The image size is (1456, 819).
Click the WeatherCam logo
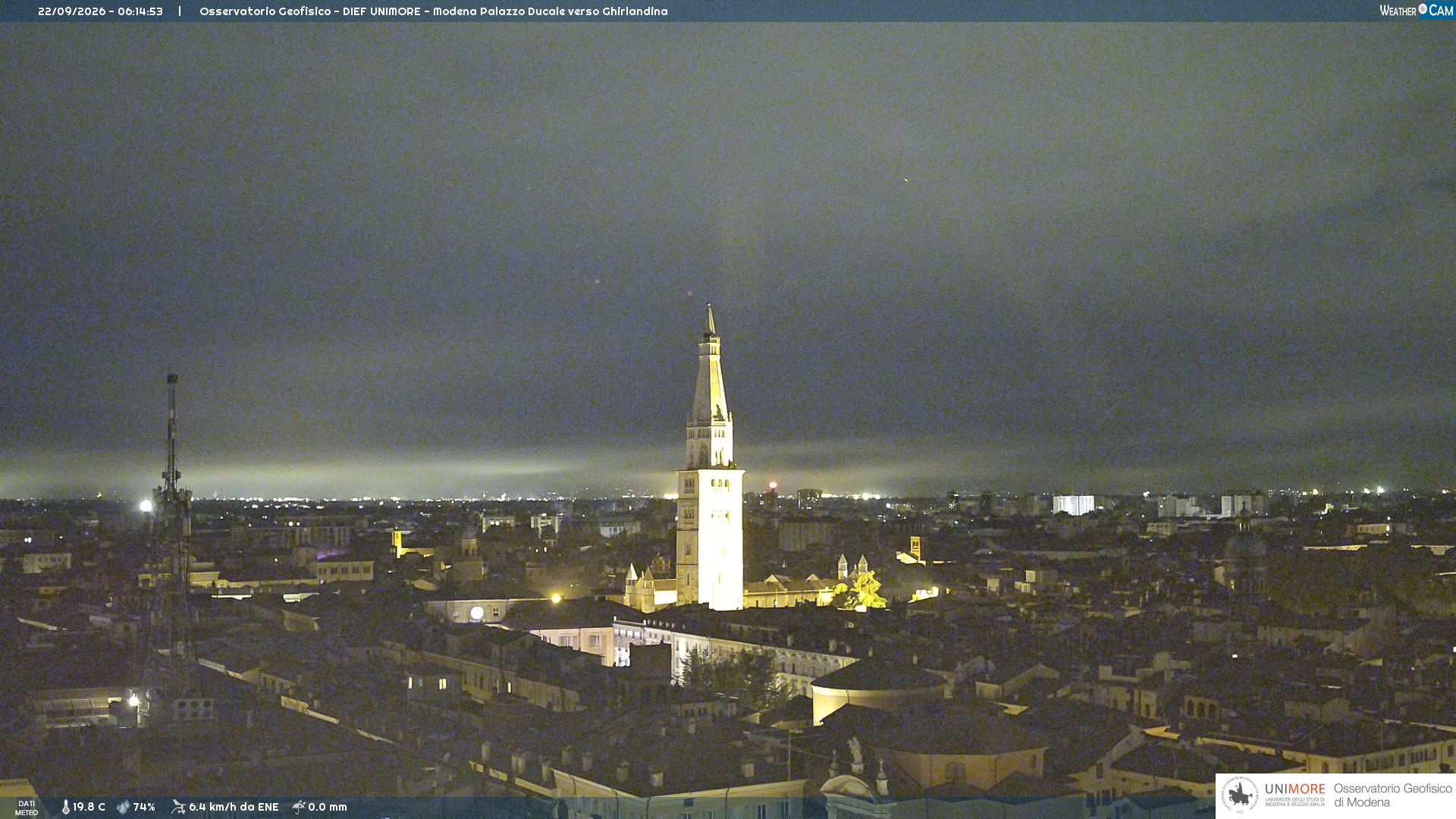click(x=1416, y=11)
